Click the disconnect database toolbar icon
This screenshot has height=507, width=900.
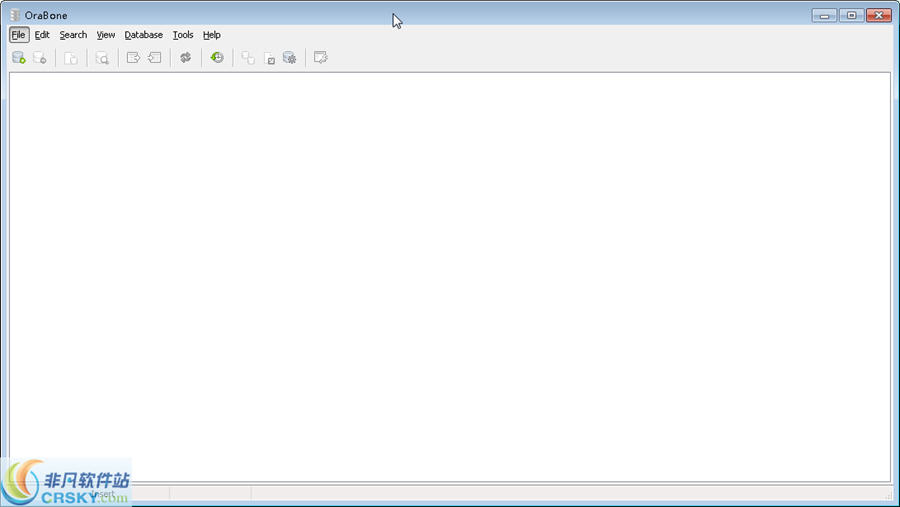click(x=39, y=57)
